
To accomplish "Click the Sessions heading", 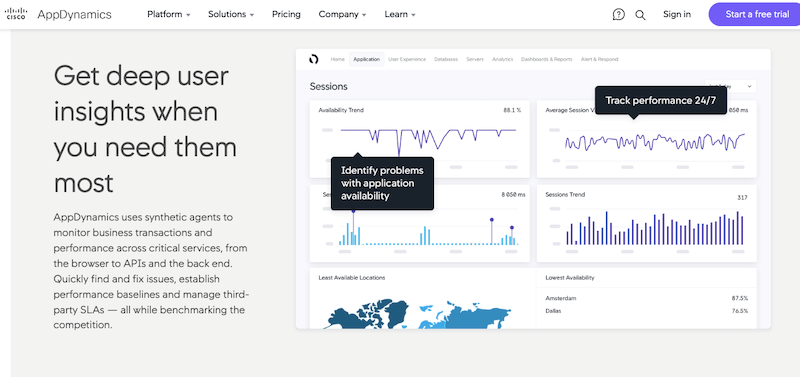I will (x=329, y=86).
